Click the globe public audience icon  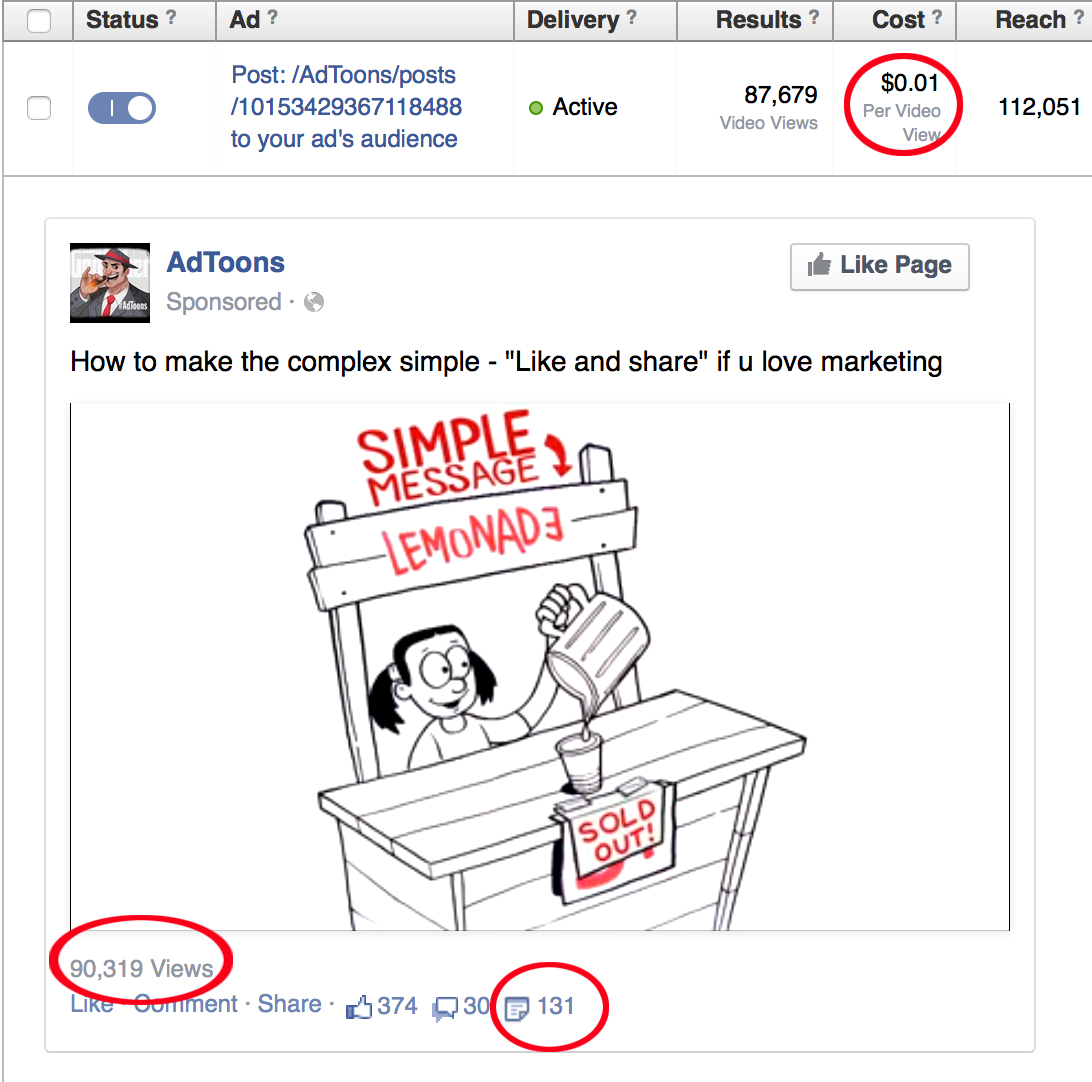click(x=314, y=302)
